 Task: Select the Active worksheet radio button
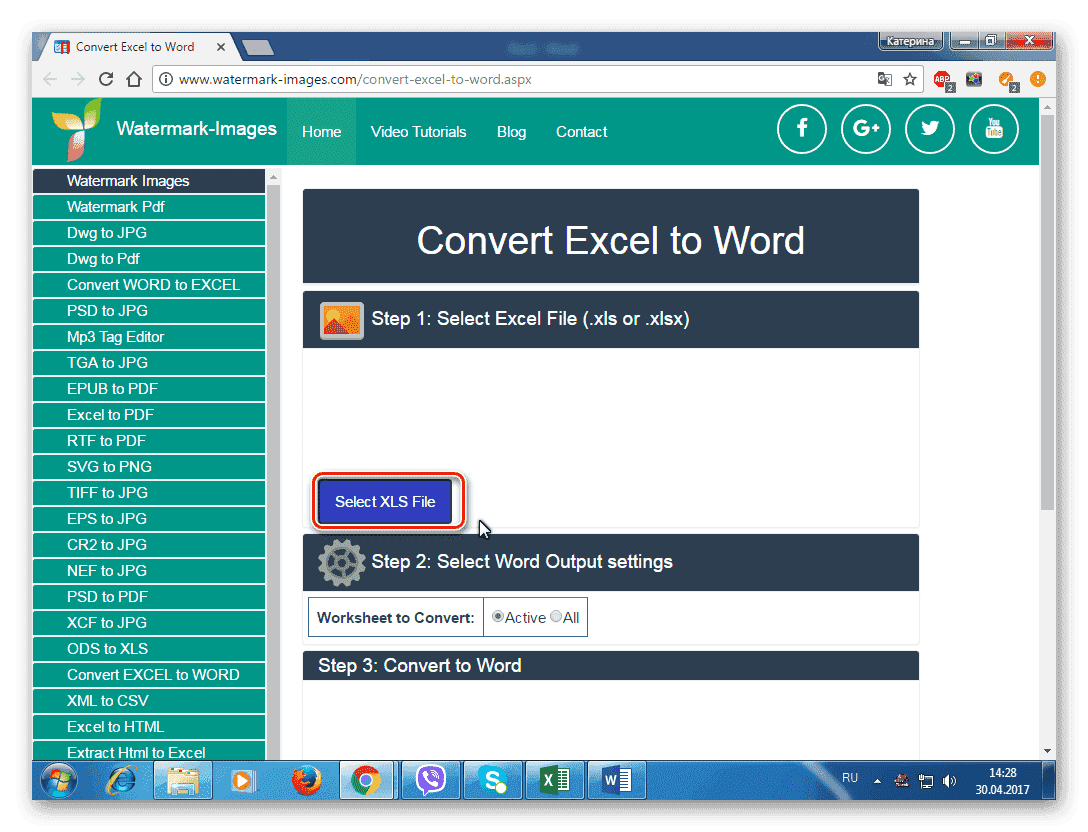tap(498, 617)
